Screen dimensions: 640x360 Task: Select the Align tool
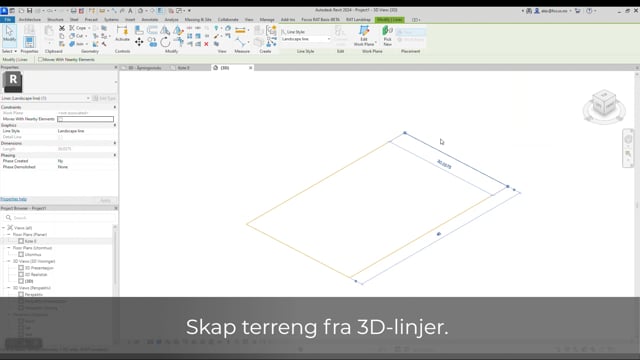tap(139, 30)
